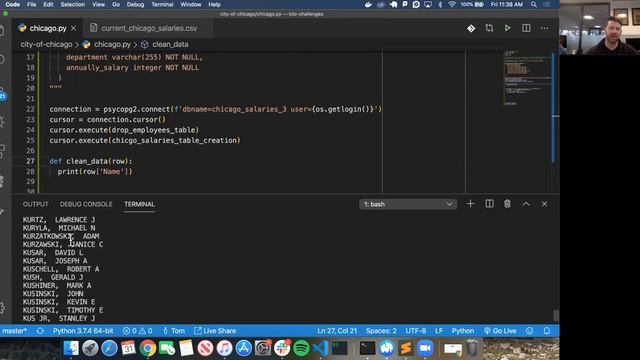Open Slack from the dock

[x=282, y=348]
